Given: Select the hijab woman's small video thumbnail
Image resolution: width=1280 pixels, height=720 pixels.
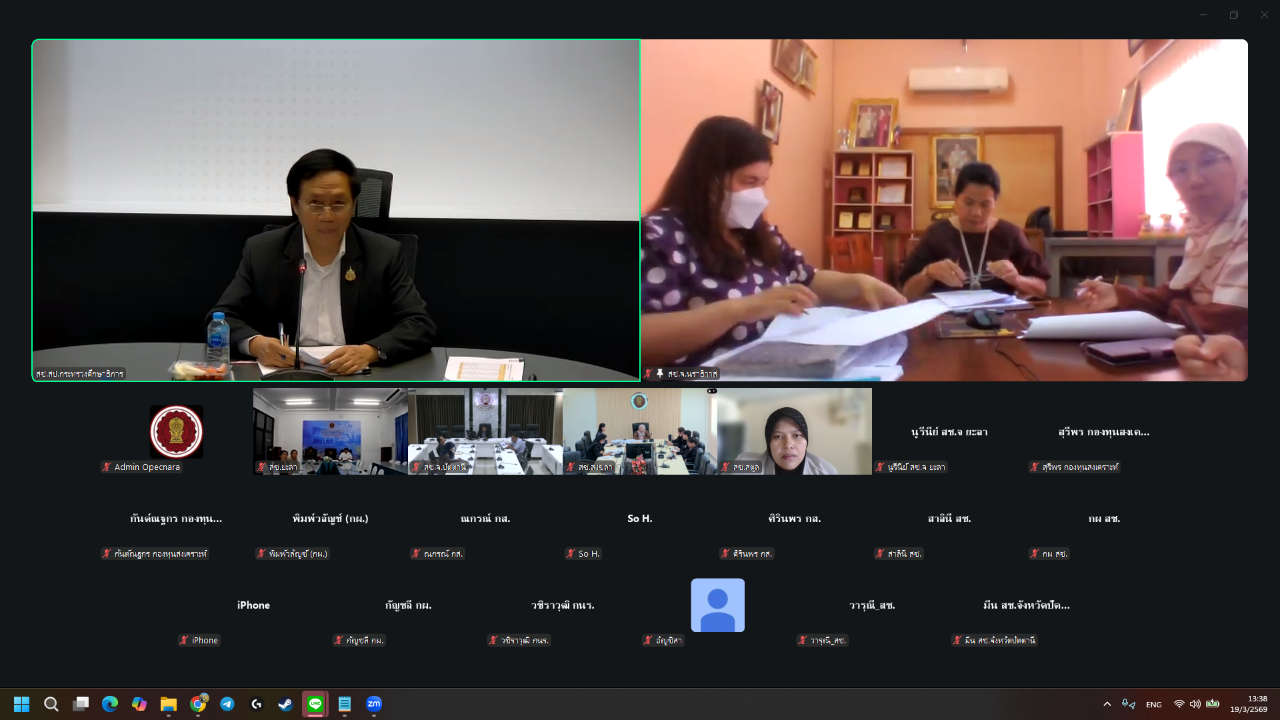Looking at the screenshot, I should coord(794,431).
